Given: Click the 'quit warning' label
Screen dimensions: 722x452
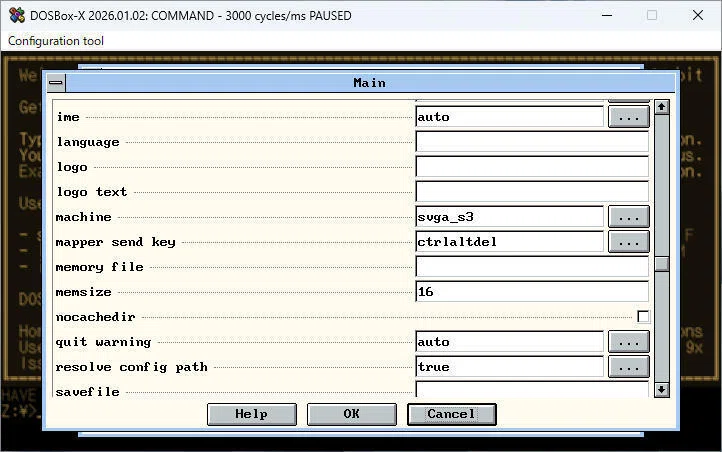Looking at the screenshot, I should click(x=103, y=342).
